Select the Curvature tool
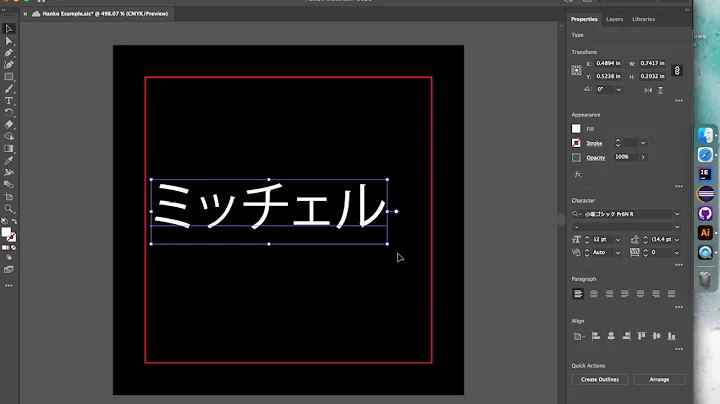 point(9,65)
